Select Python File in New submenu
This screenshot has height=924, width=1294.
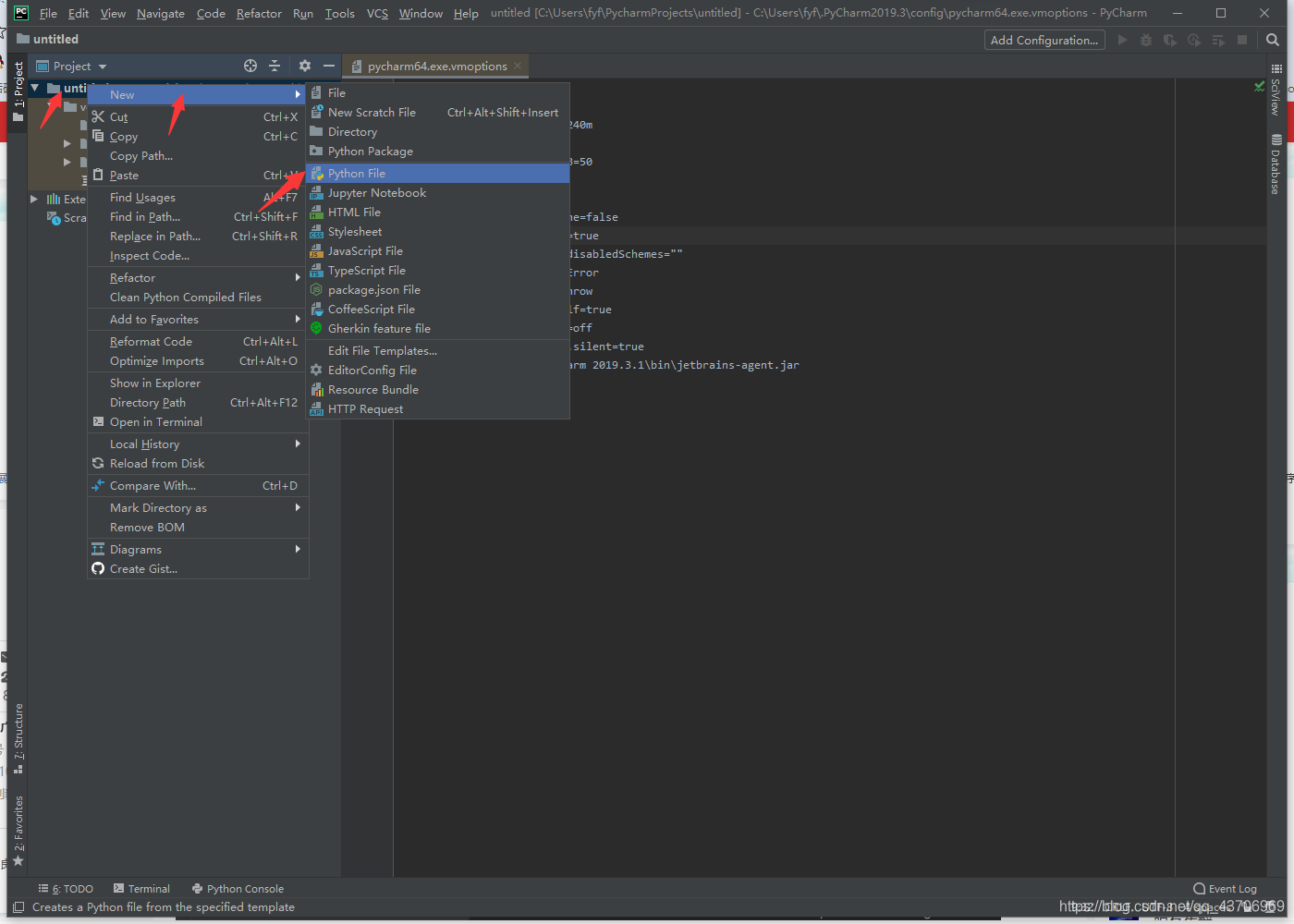437,173
